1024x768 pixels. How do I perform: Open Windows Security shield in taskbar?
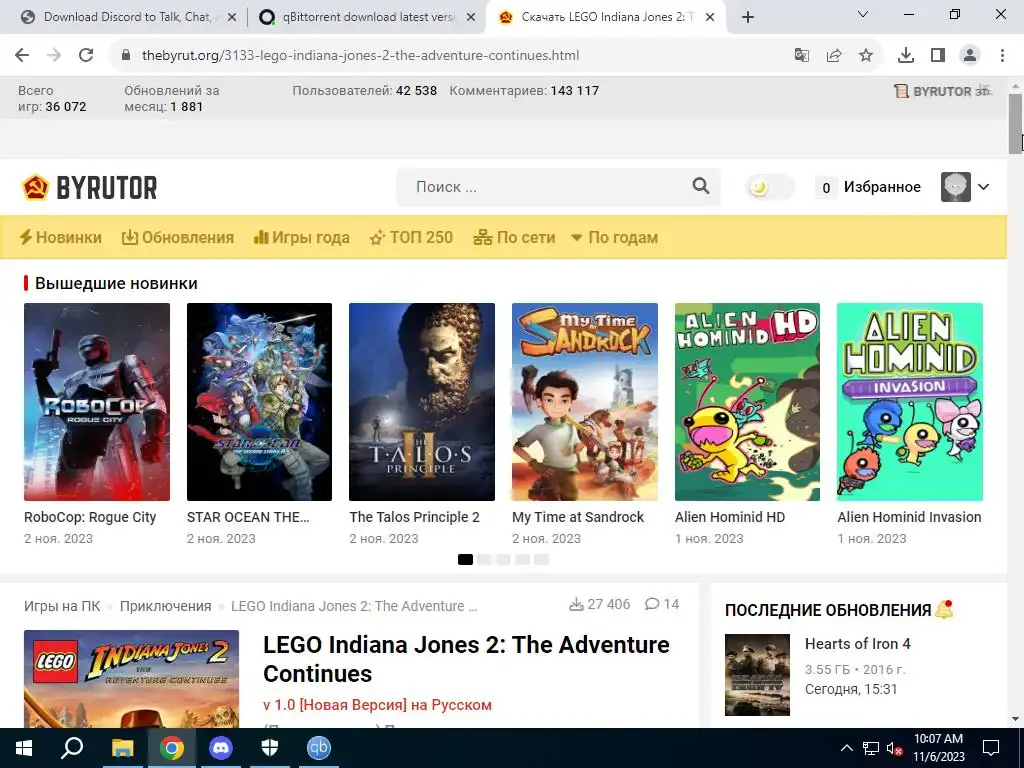click(x=270, y=748)
